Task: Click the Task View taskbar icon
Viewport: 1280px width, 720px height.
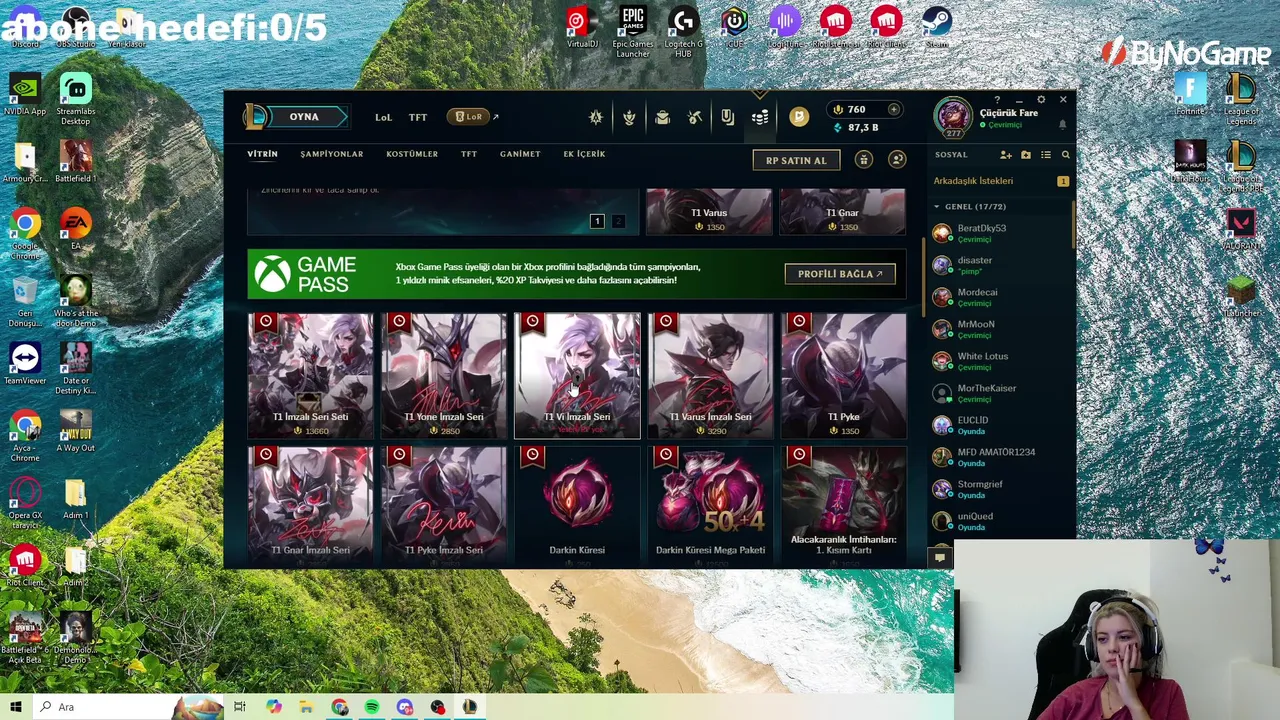Action: point(240,707)
